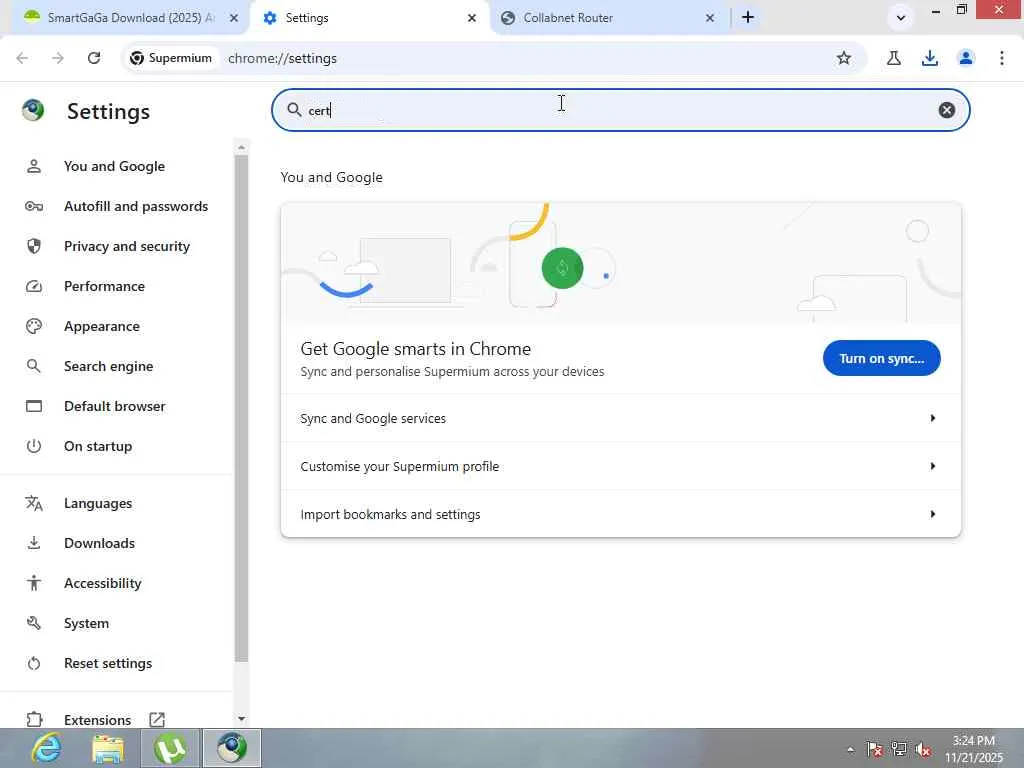Viewport: 1024px width, 768px height.
Task: Open Search engine settings
Action: pos(108,366)
